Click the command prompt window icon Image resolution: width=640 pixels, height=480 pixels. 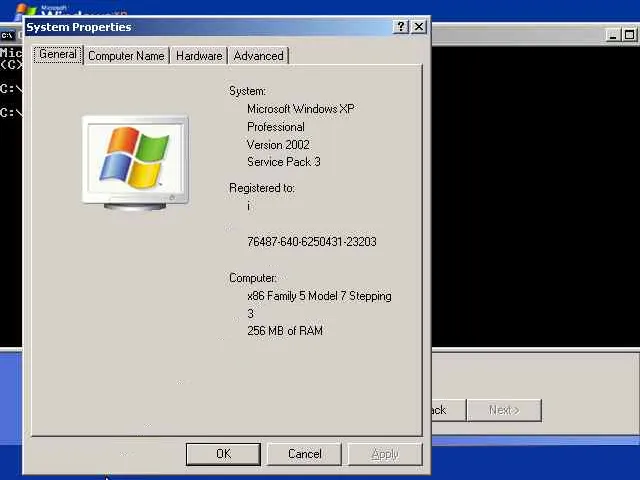click(x=7, y=36)
